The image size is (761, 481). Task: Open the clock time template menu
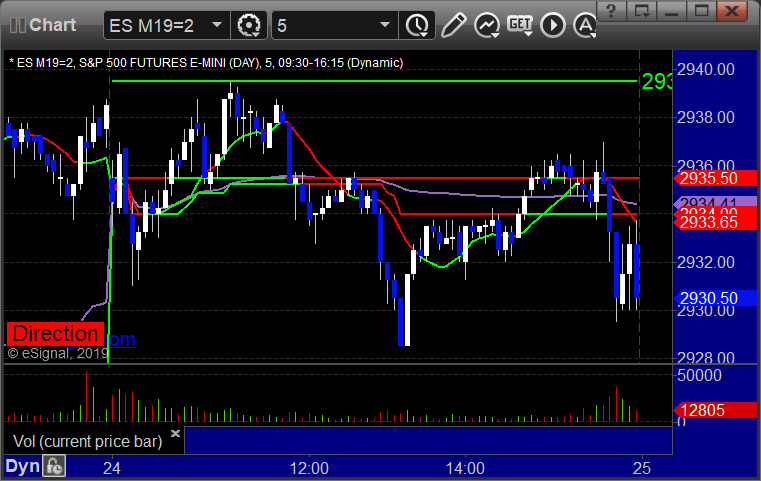417,25
